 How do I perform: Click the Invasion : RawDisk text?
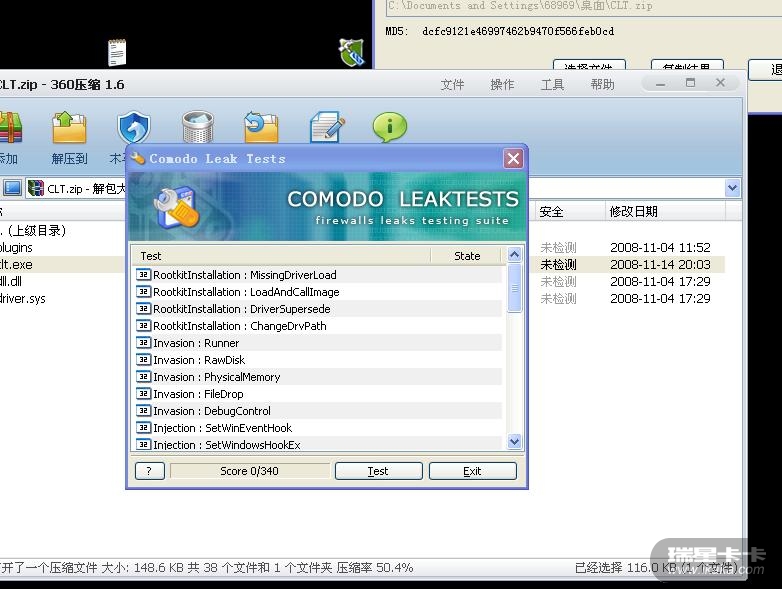(x=199, y=360)
